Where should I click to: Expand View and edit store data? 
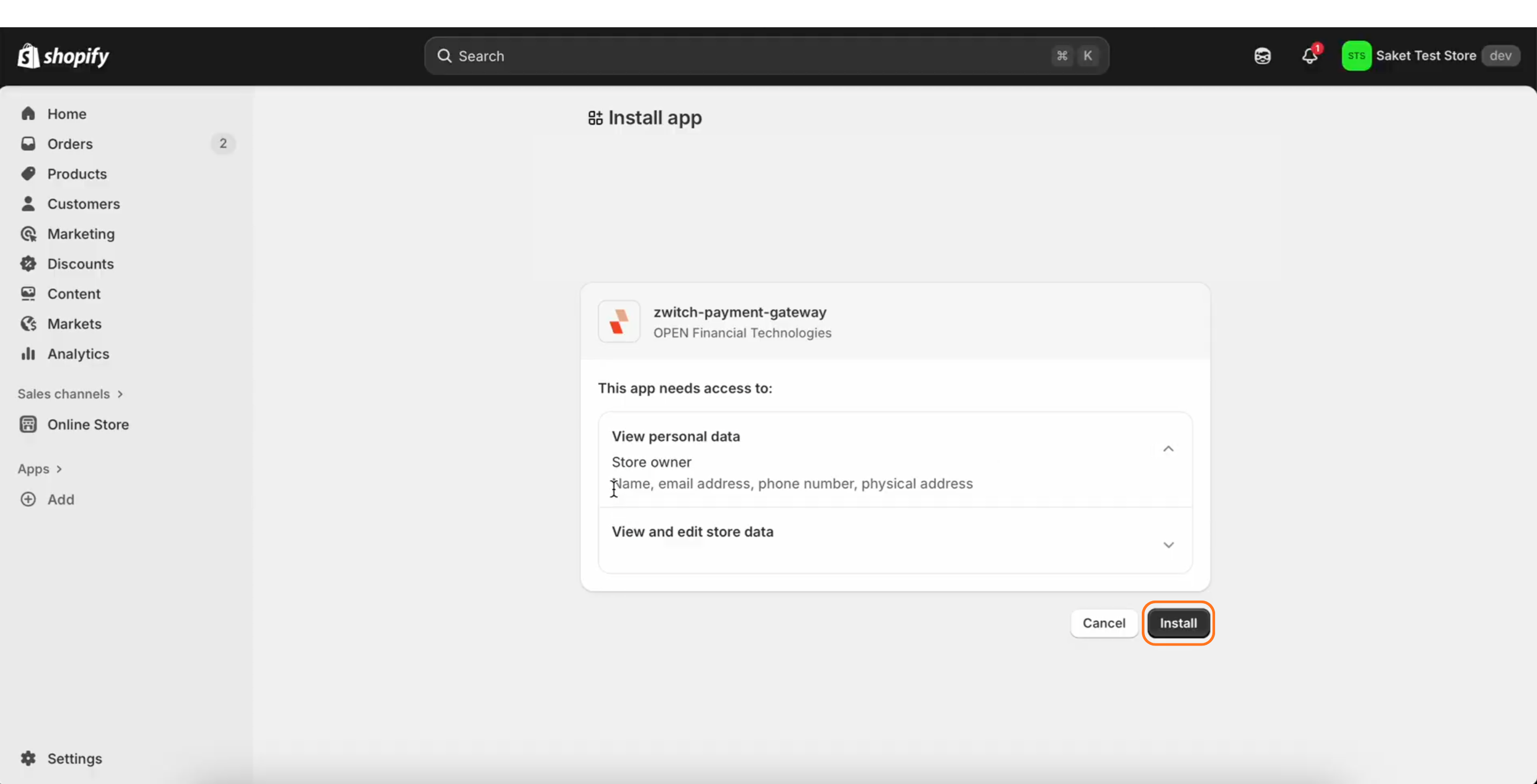coord(1167,545)
